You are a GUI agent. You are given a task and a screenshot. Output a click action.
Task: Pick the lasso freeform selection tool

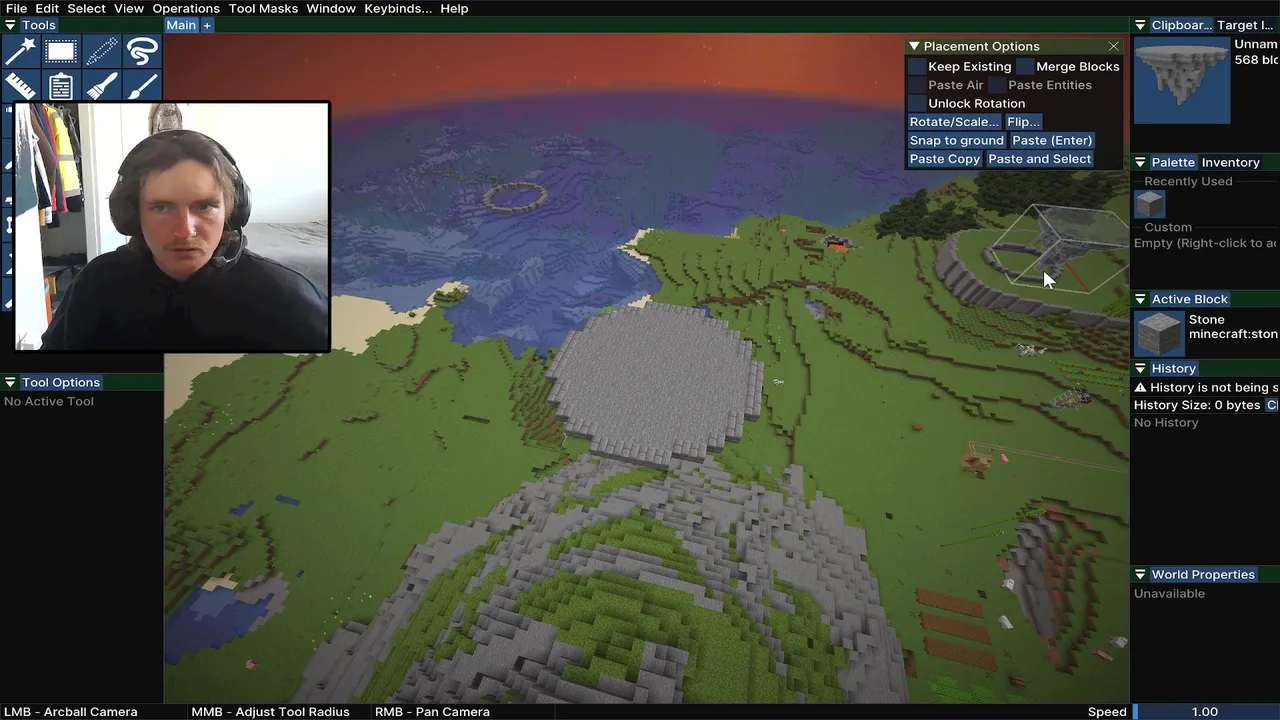coord(143,50)
